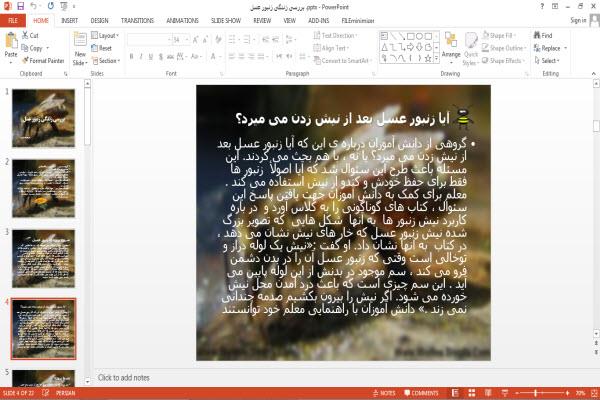Image resolution: width=600 pixels, height=400 pixels.
Task: Expand the Shape Effects dropdown
Action: coord(503,60)
